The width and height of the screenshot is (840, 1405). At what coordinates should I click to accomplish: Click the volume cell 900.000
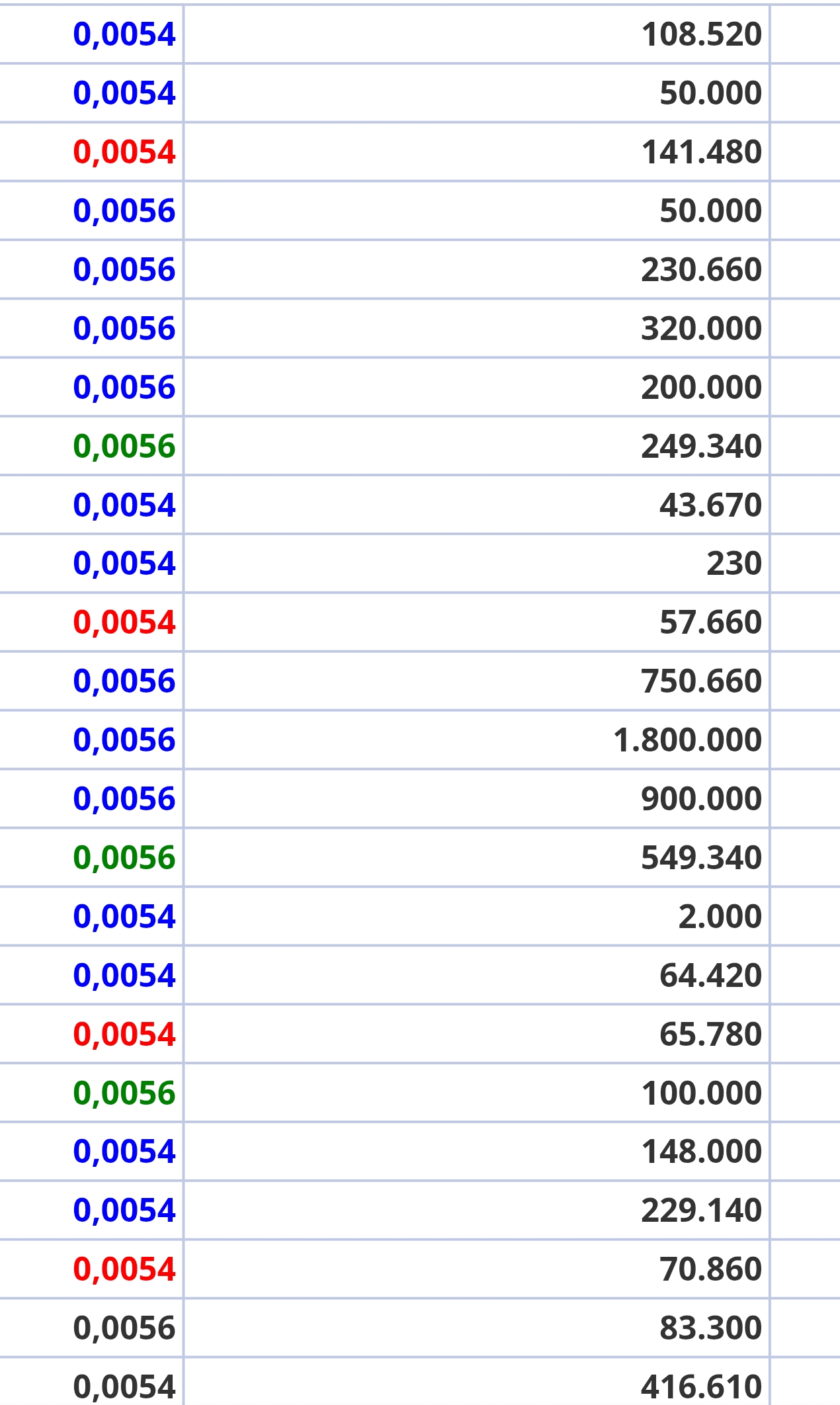click(x=701, y=799)
